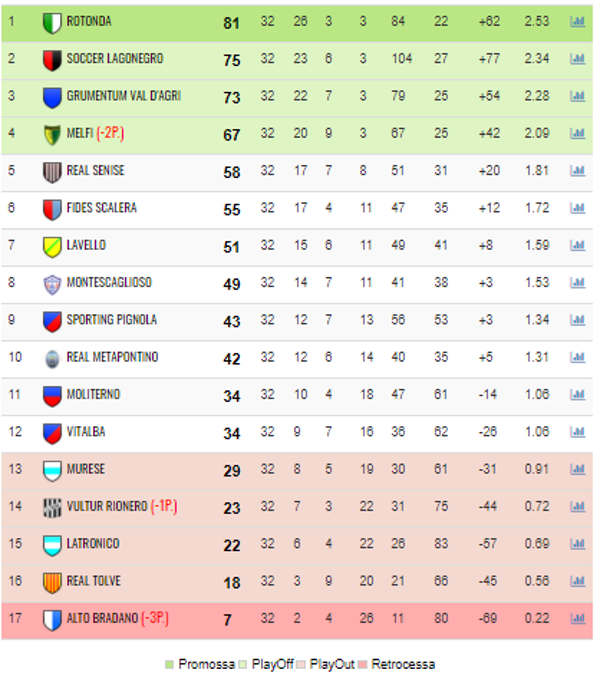The width and height of the screenshot is (600, 676).
Task: Click the Murese row points value 29
Action: 232,471
